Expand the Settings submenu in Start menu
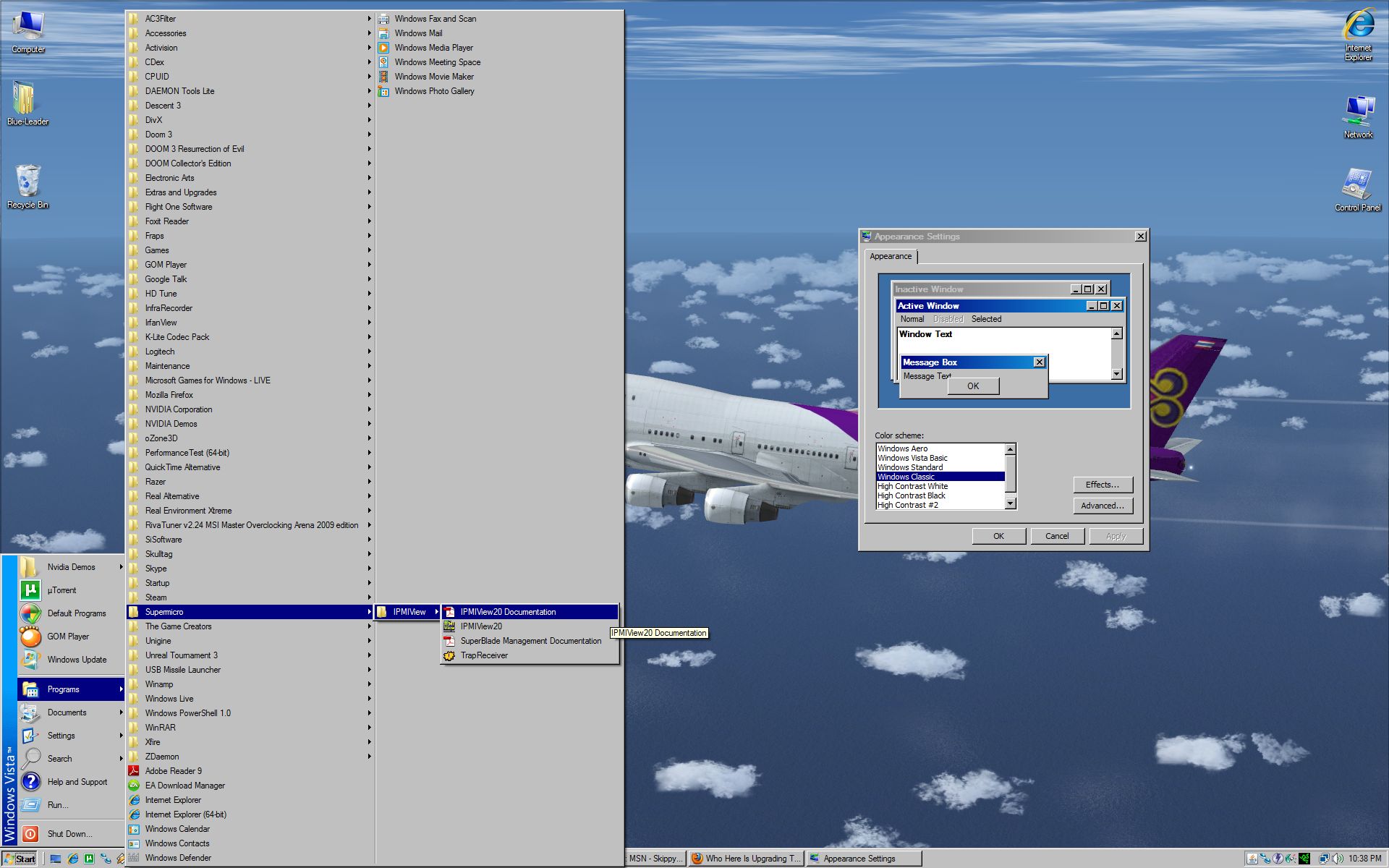1389x868 pixels. point(61,736)
